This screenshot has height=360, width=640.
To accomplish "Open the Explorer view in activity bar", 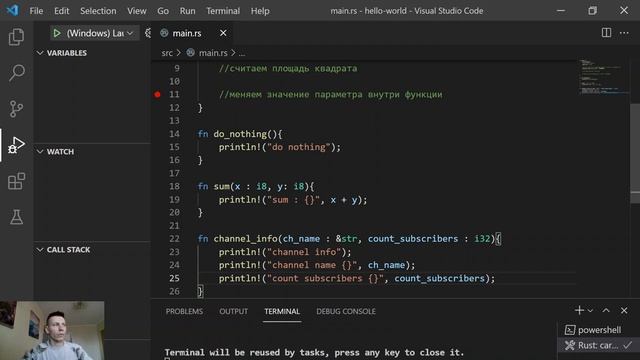I will [x=16, y=37].
